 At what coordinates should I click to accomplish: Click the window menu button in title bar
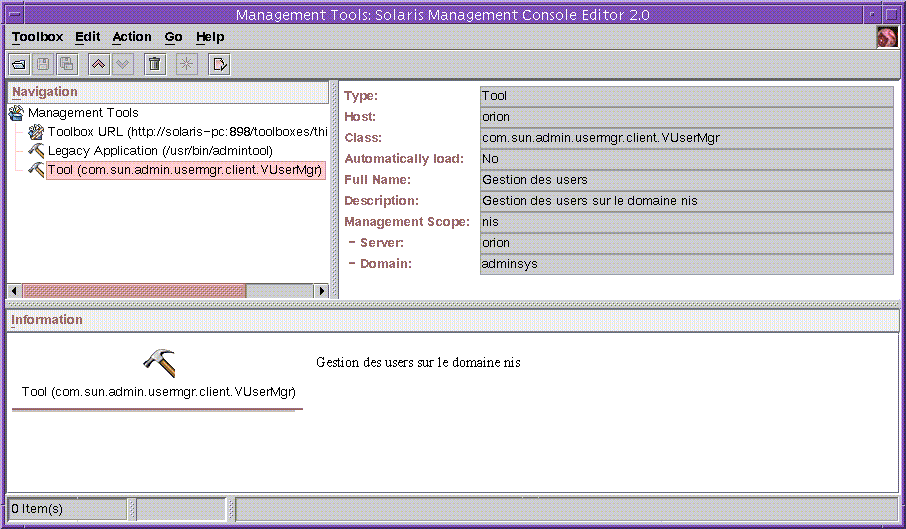click(15, 14)
